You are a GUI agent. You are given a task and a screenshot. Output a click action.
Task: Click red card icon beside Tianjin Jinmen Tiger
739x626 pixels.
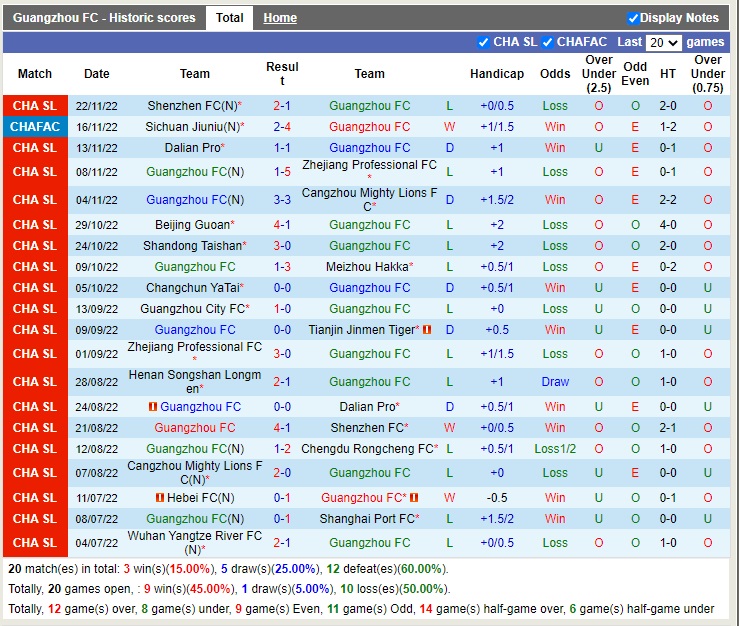coord(427,330)
